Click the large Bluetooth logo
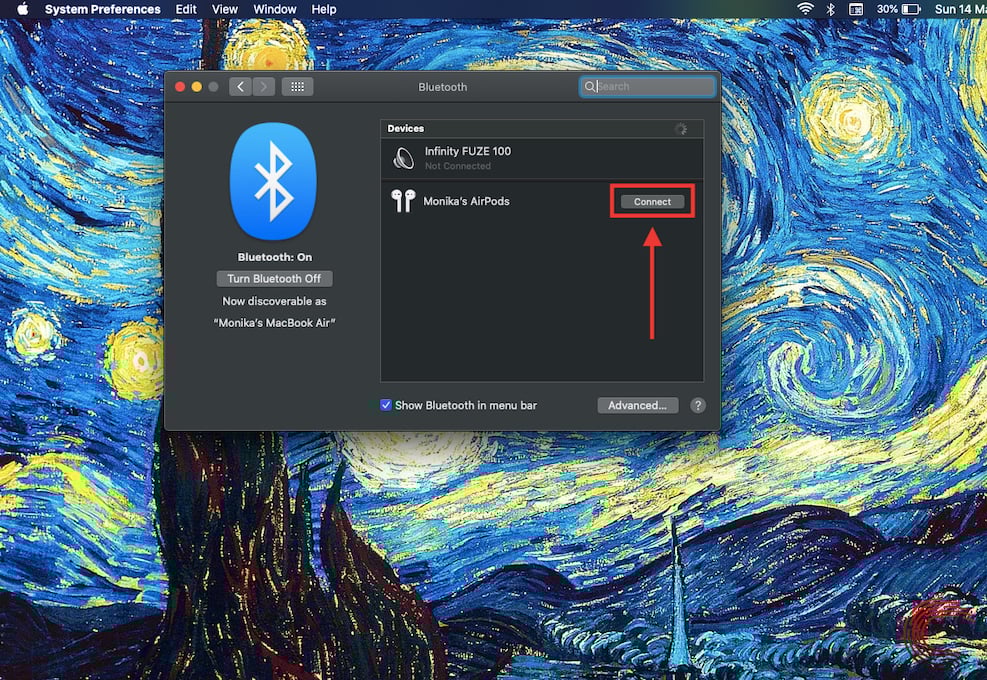This screenshot has width=987, height=680. click(273, 181)
